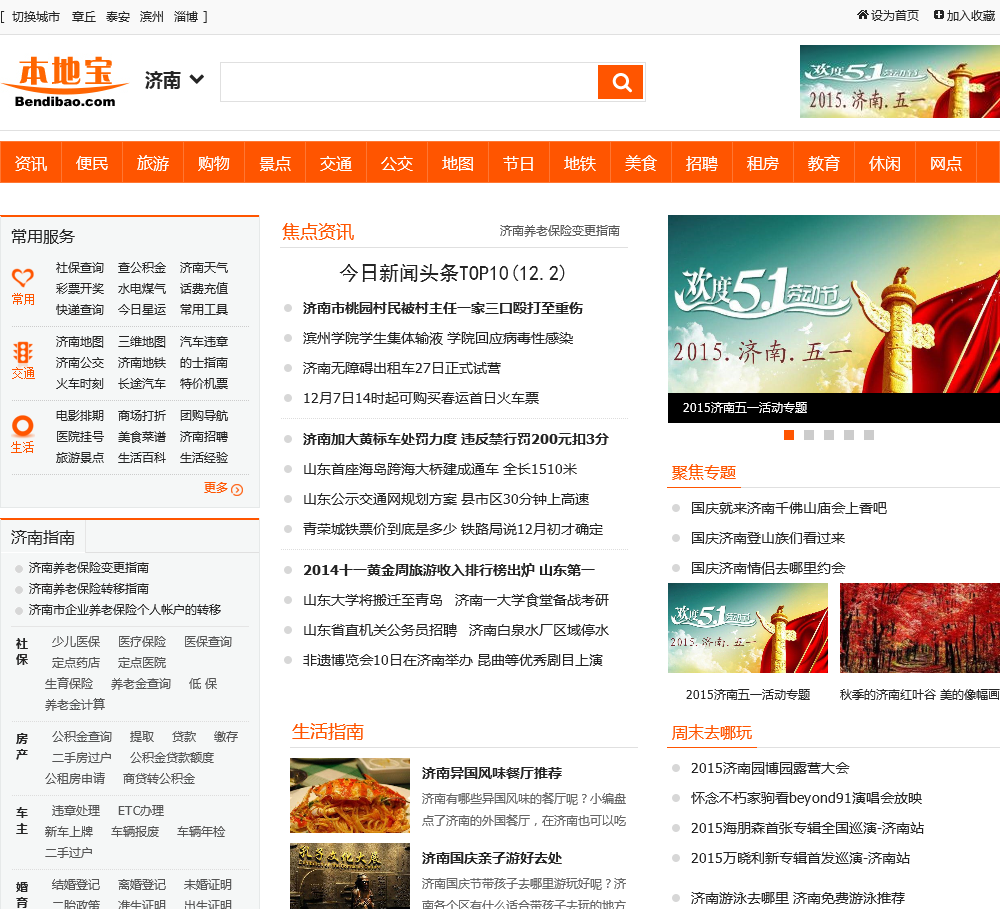Click the 医保查询 link
1000x909 pixels.
pyautogui.click(x=208, y=642)
